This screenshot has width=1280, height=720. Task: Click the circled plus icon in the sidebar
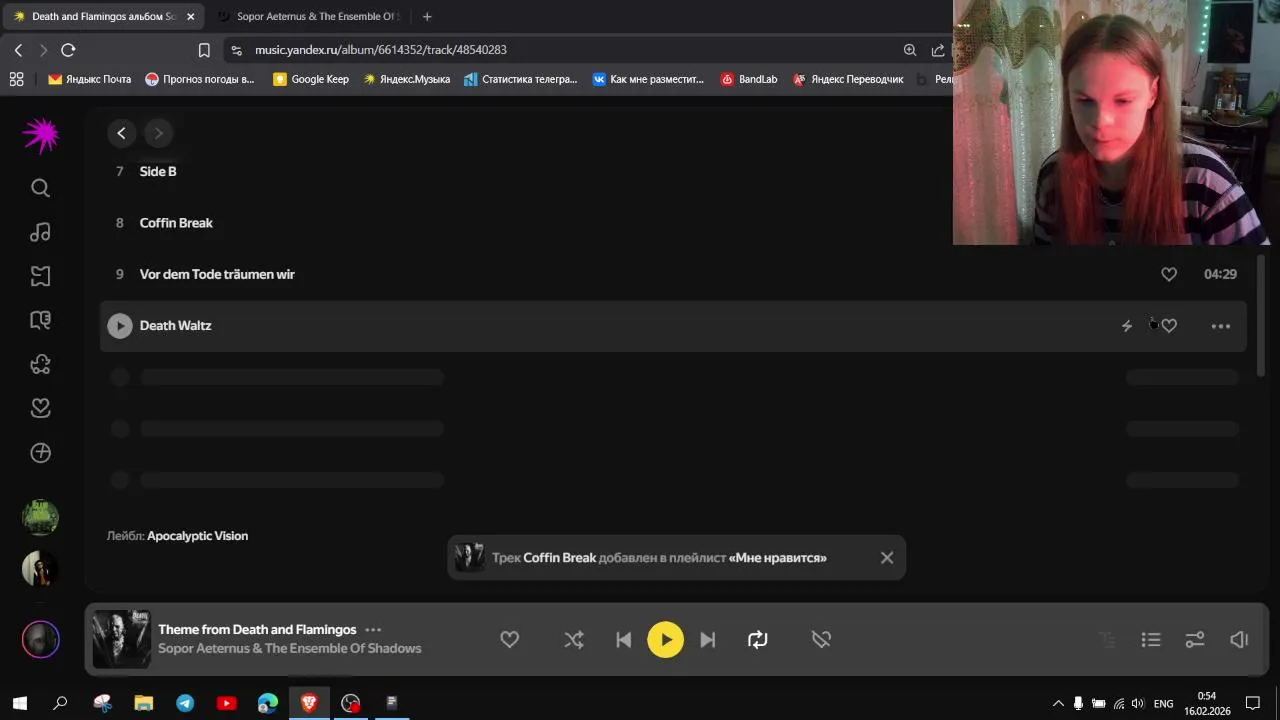40,453
